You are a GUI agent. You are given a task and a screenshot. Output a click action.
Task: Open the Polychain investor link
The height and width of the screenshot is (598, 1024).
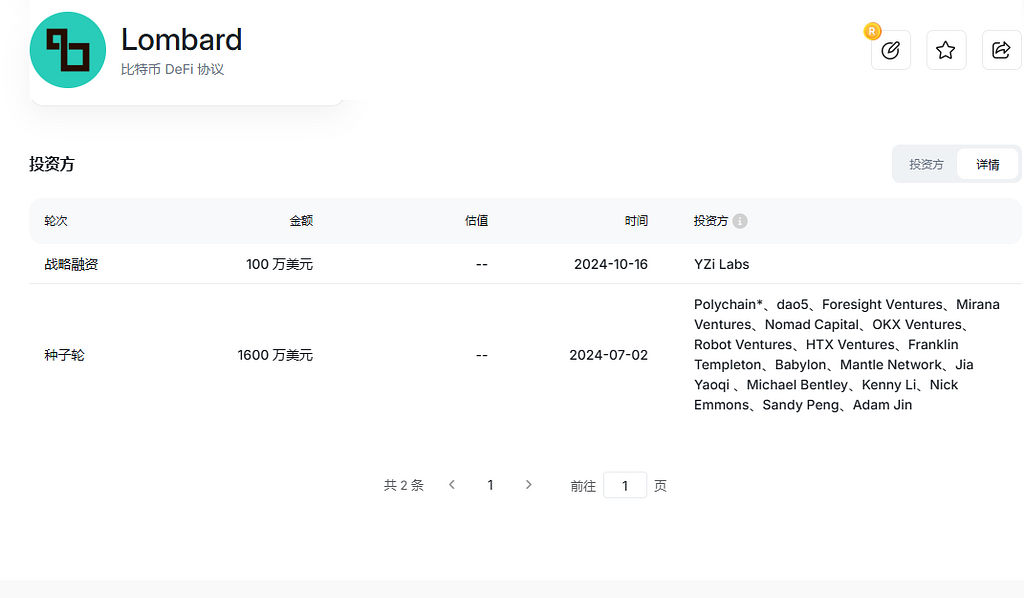click(728, 304)
